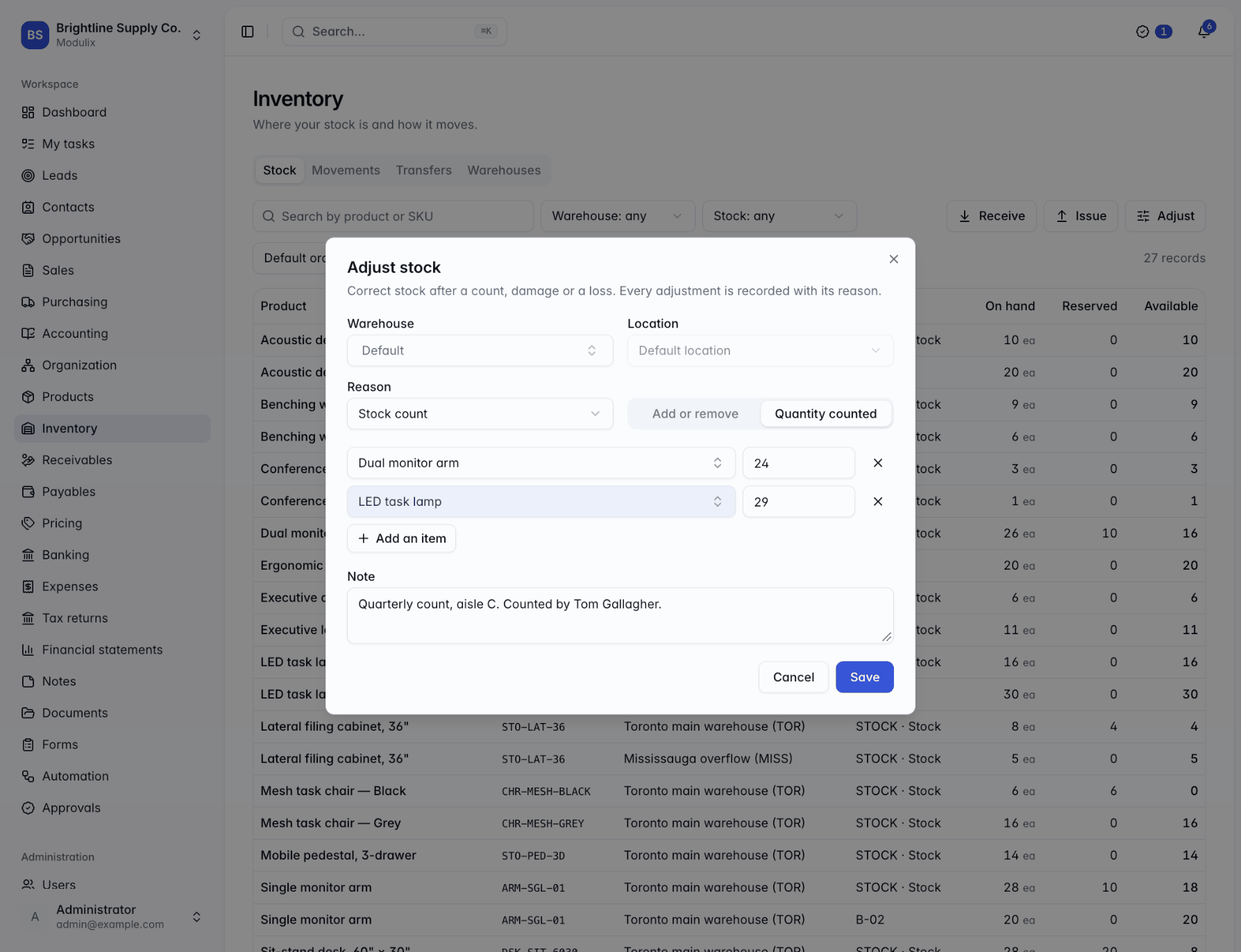Select the Stock tab

[x=280, y=170]
